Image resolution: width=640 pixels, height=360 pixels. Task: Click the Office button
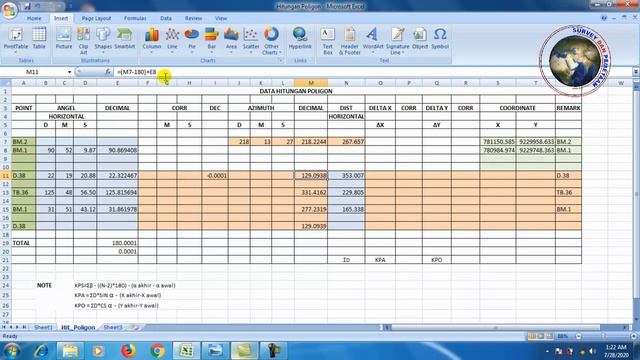coord(9,10)
